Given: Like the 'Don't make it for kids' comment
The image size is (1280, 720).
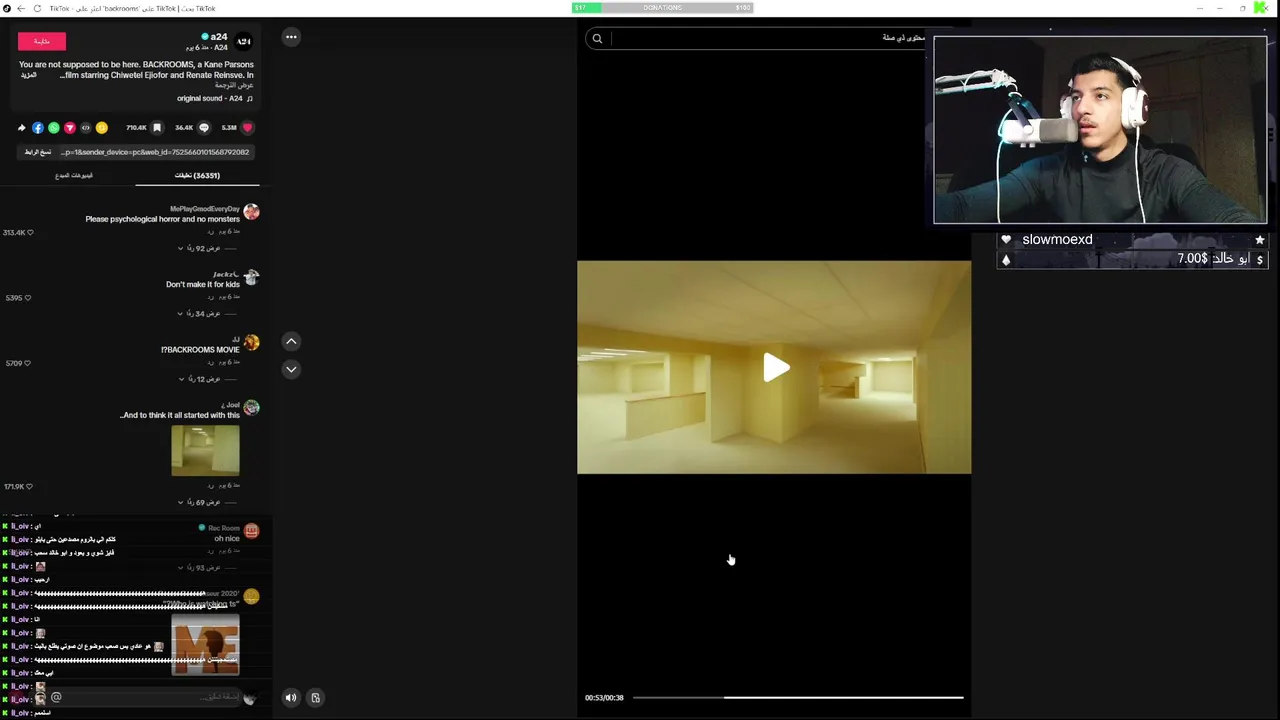Looking at the screenshot, I should [x=27, y=298].
